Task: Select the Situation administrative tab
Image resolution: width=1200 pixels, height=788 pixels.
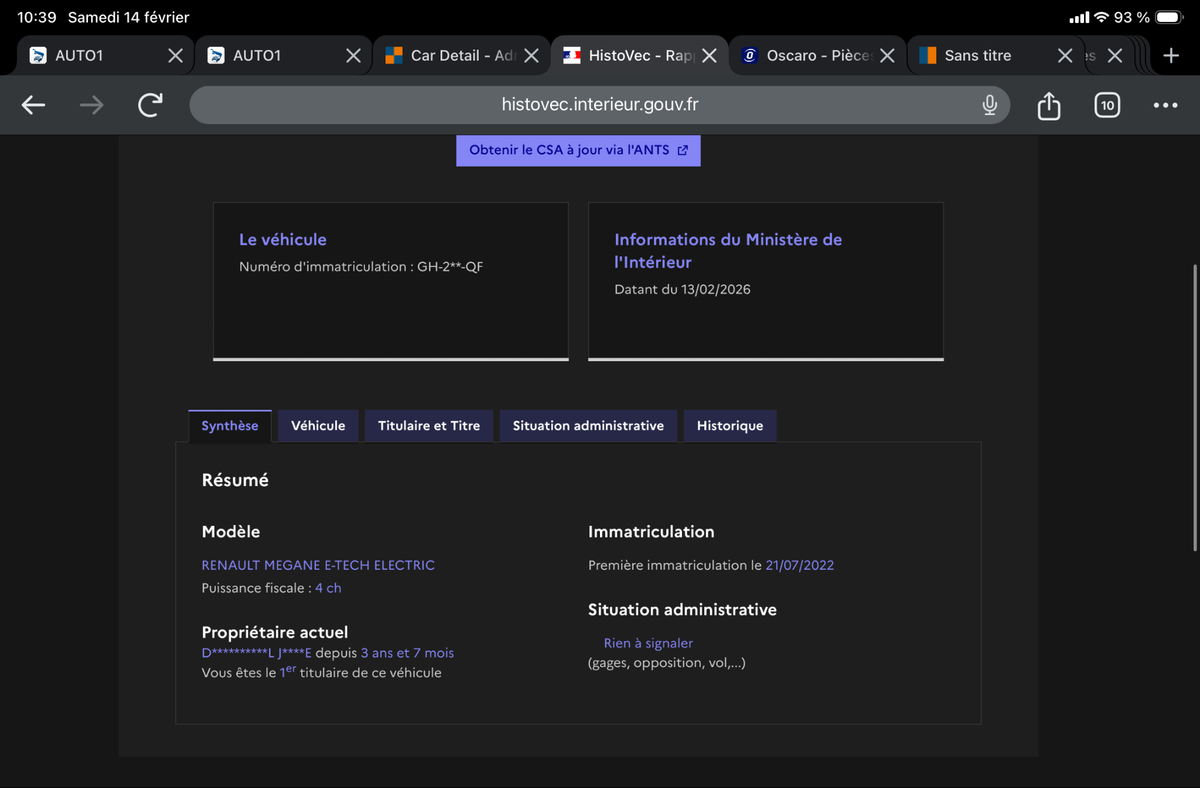Action: coord(588,426)
